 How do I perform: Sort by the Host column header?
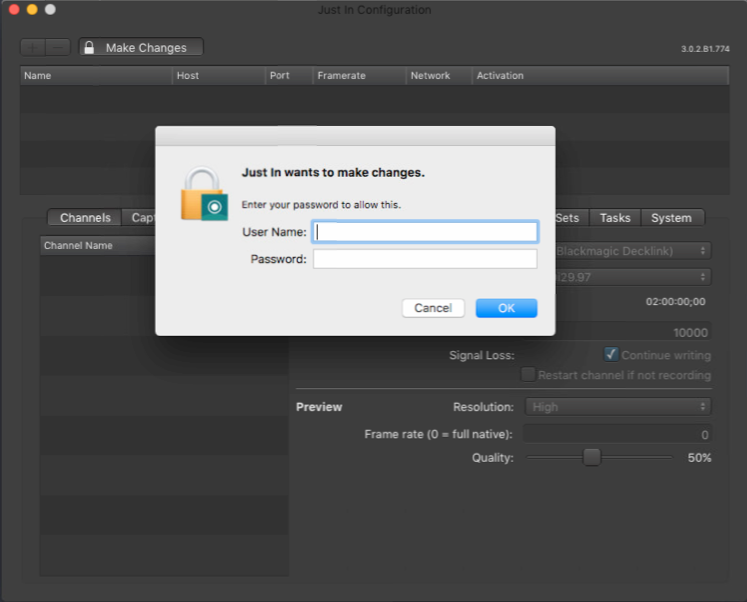coord(218,76)
